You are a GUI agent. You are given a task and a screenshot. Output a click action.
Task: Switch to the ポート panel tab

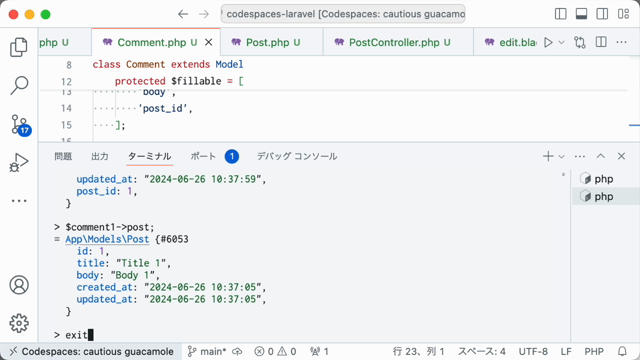click(203, 156)
